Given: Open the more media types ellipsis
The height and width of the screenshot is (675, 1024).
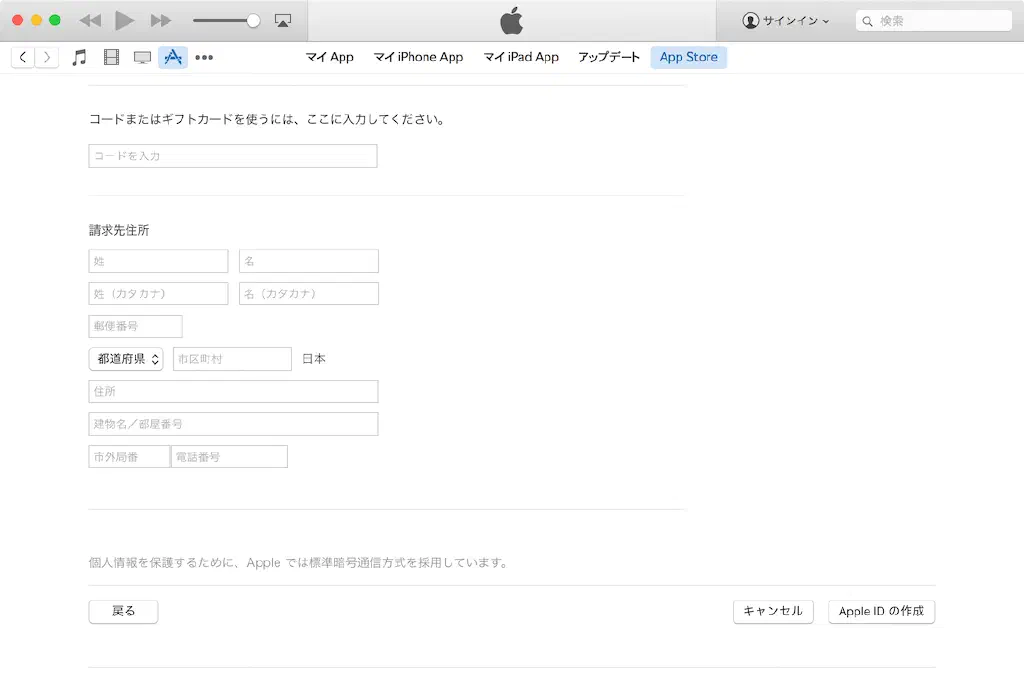Looking at the screenshot, I should click(204, 58).
